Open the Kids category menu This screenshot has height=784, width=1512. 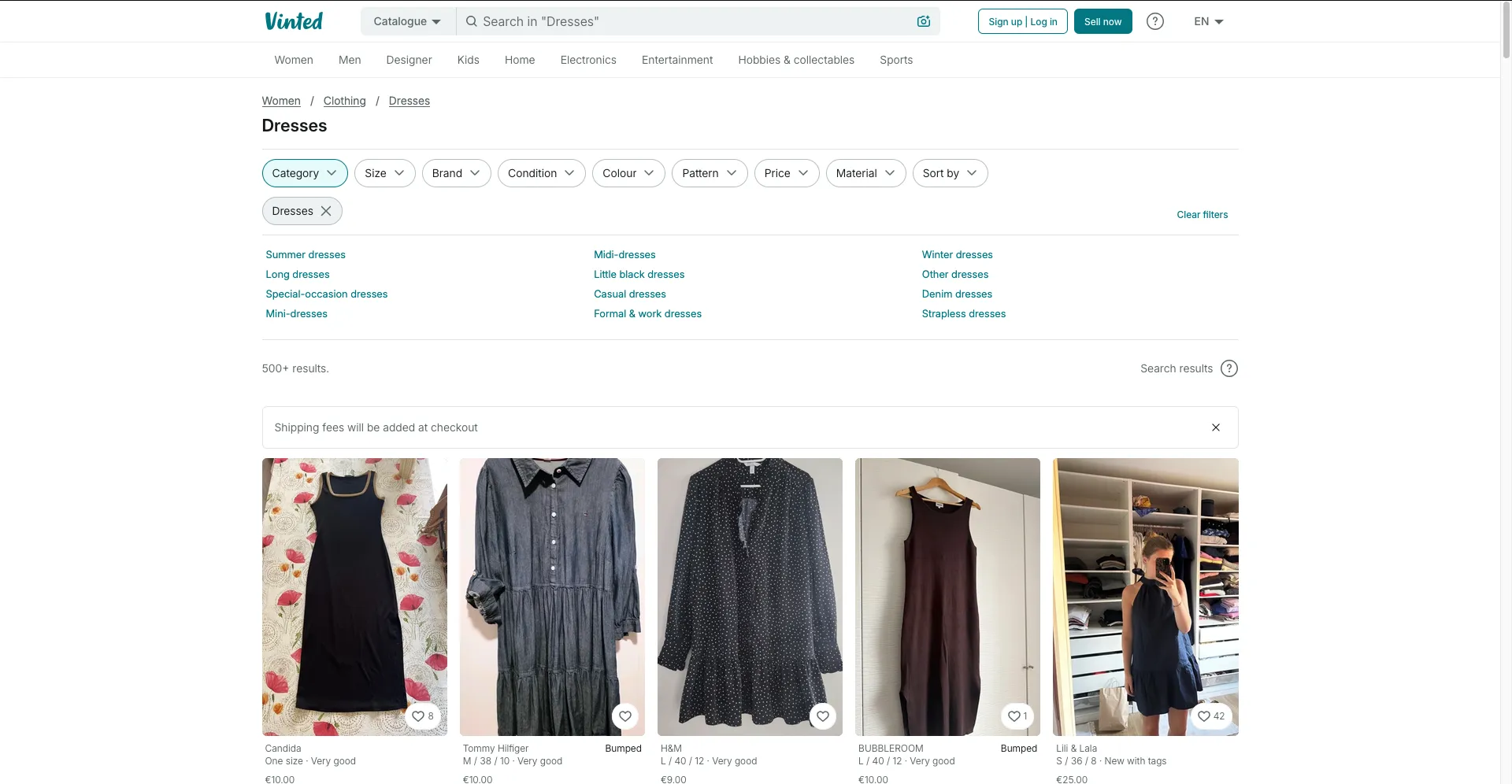click(x=468, y=60)
